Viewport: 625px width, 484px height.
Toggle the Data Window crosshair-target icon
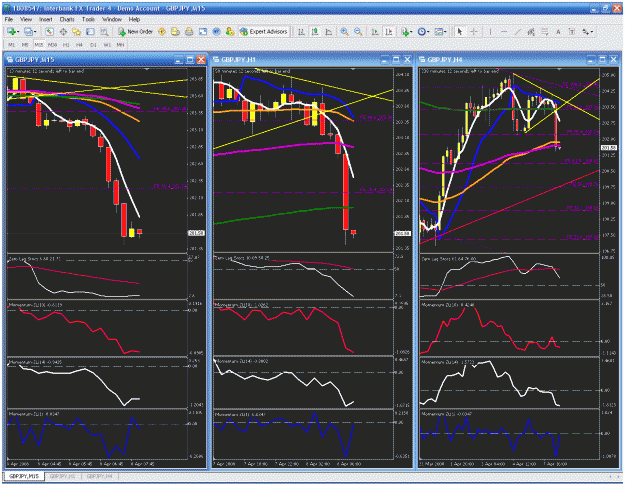click(x=63, y=31)
